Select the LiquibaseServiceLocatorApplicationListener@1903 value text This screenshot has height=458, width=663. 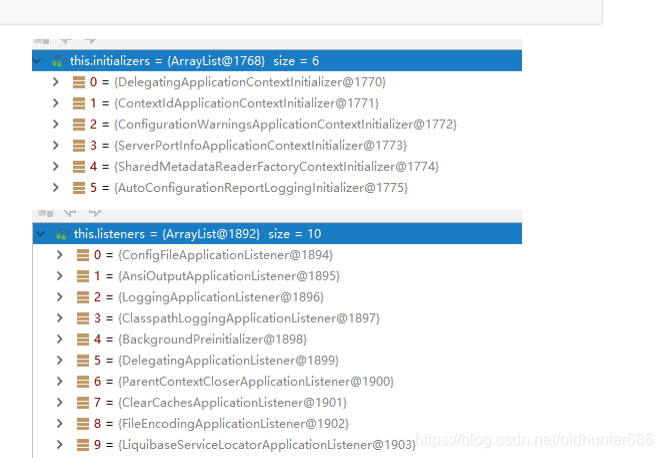point(267,445)
